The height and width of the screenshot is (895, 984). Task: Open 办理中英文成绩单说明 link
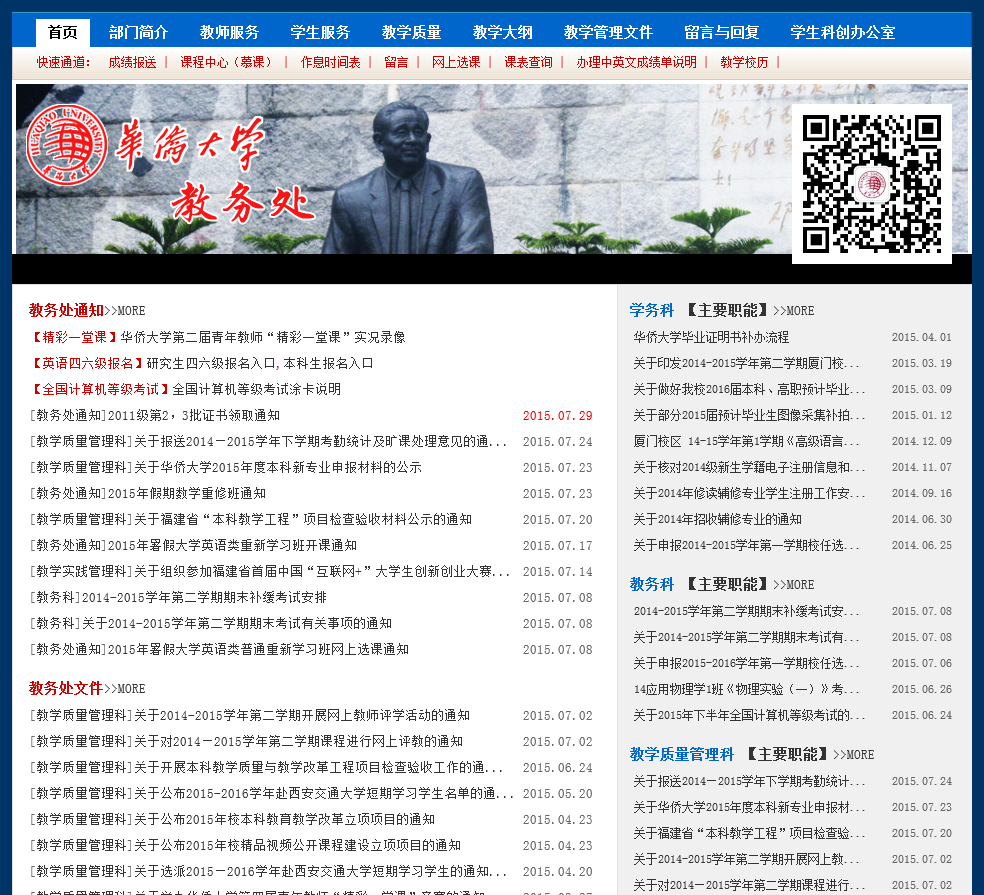click(636, 62)
